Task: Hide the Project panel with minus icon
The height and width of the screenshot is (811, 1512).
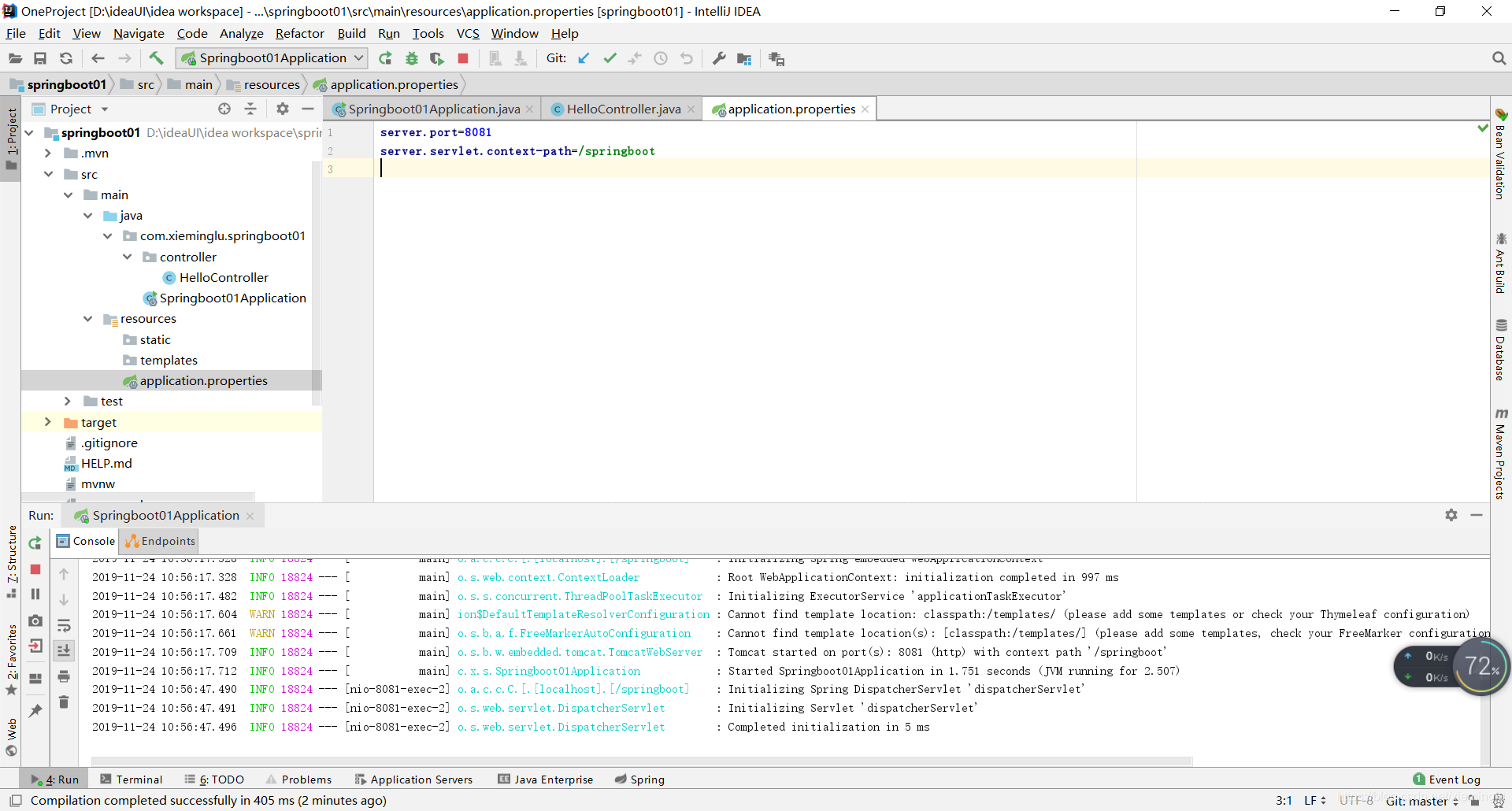Action: pyautogui.click(x=308, y=109)
